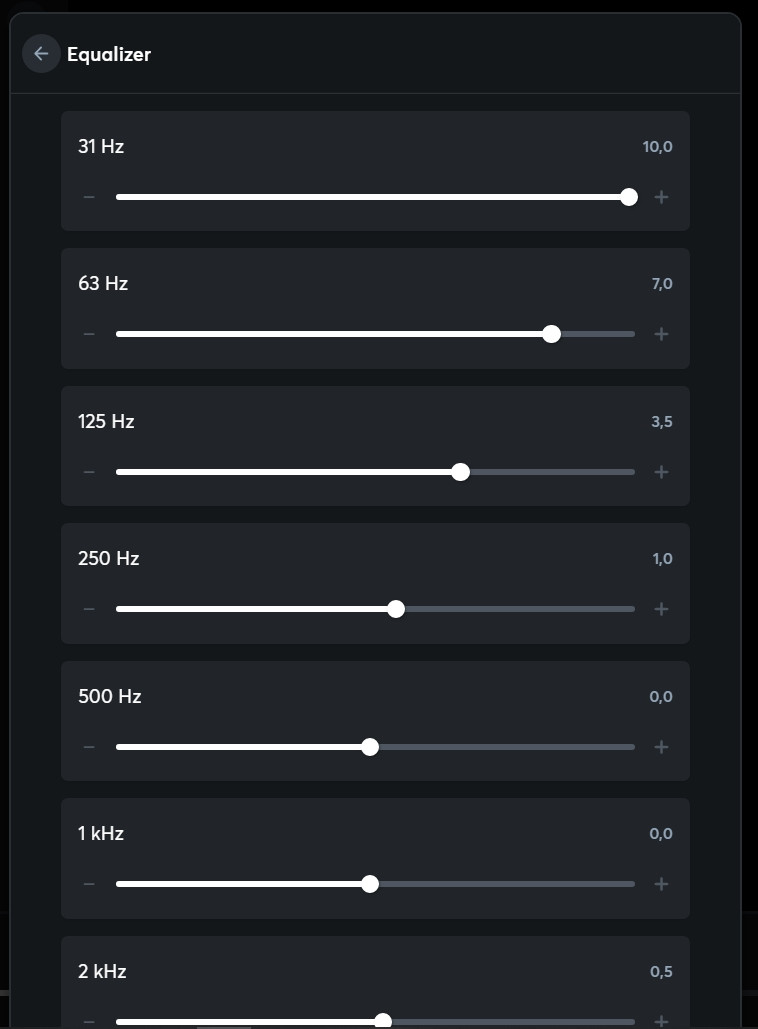This screenshot has height=1029, width=758.
Task: Click the 1 kHz slider thumb
Action: click(x=370, y=884)
